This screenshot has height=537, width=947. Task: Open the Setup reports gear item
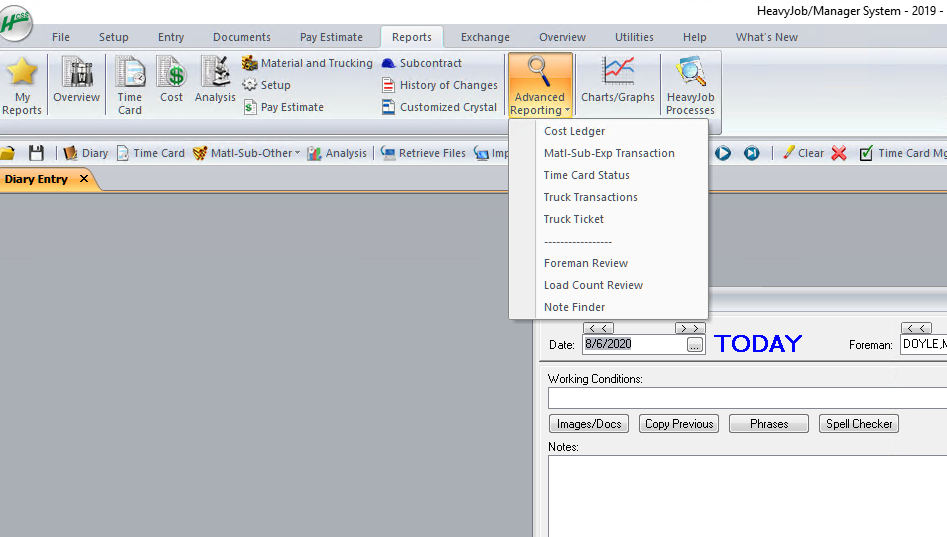[x=266, y=85]
